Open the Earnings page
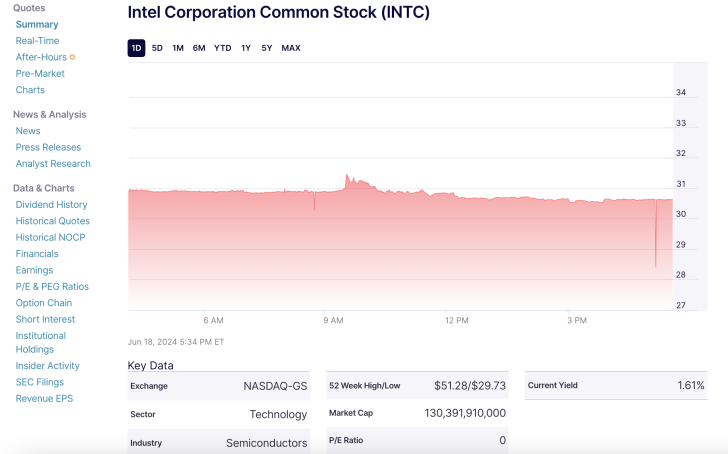 pos(34,270)
